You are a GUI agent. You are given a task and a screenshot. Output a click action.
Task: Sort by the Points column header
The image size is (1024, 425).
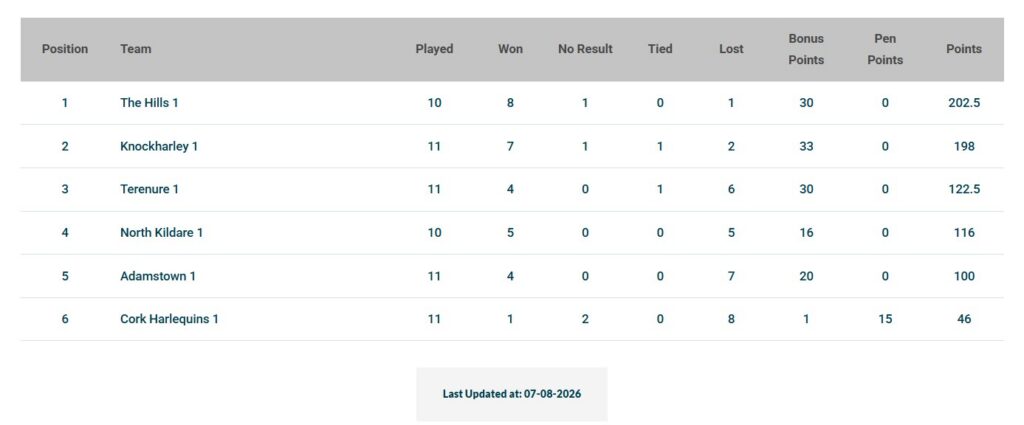[x=964, y=49]
